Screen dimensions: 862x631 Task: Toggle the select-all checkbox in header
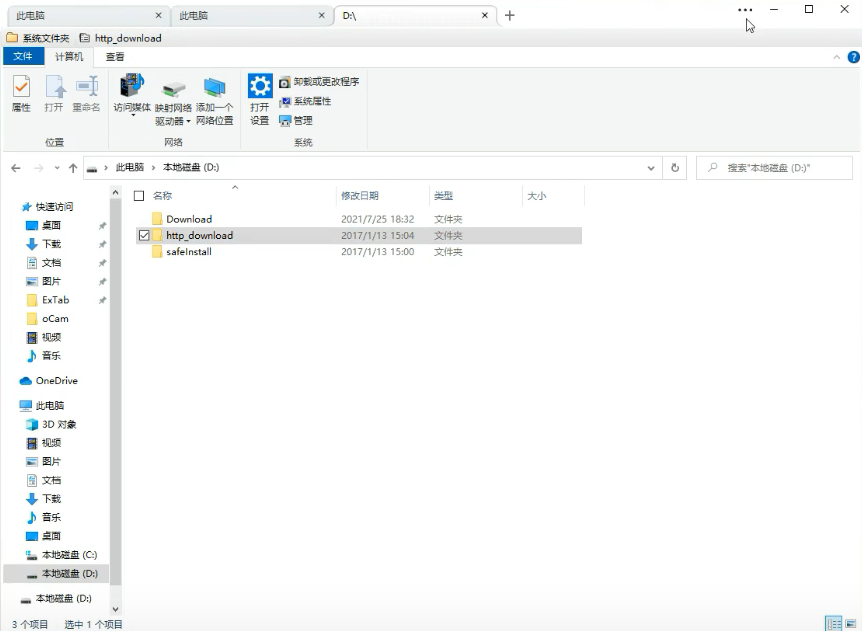(x=139, y=196)
